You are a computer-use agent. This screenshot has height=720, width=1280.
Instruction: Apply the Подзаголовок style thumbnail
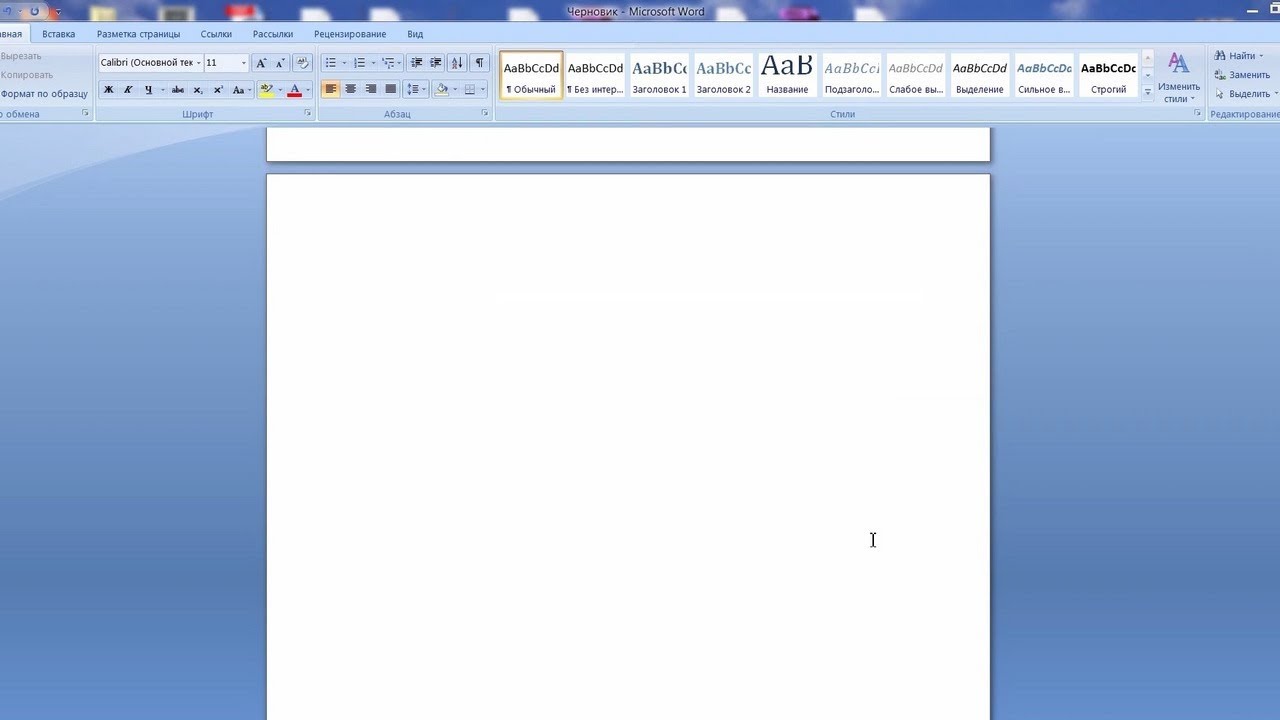852,75
